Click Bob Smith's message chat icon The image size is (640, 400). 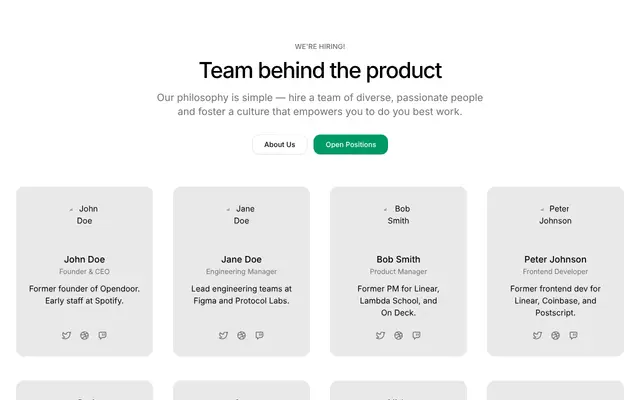tap(416, 336)
